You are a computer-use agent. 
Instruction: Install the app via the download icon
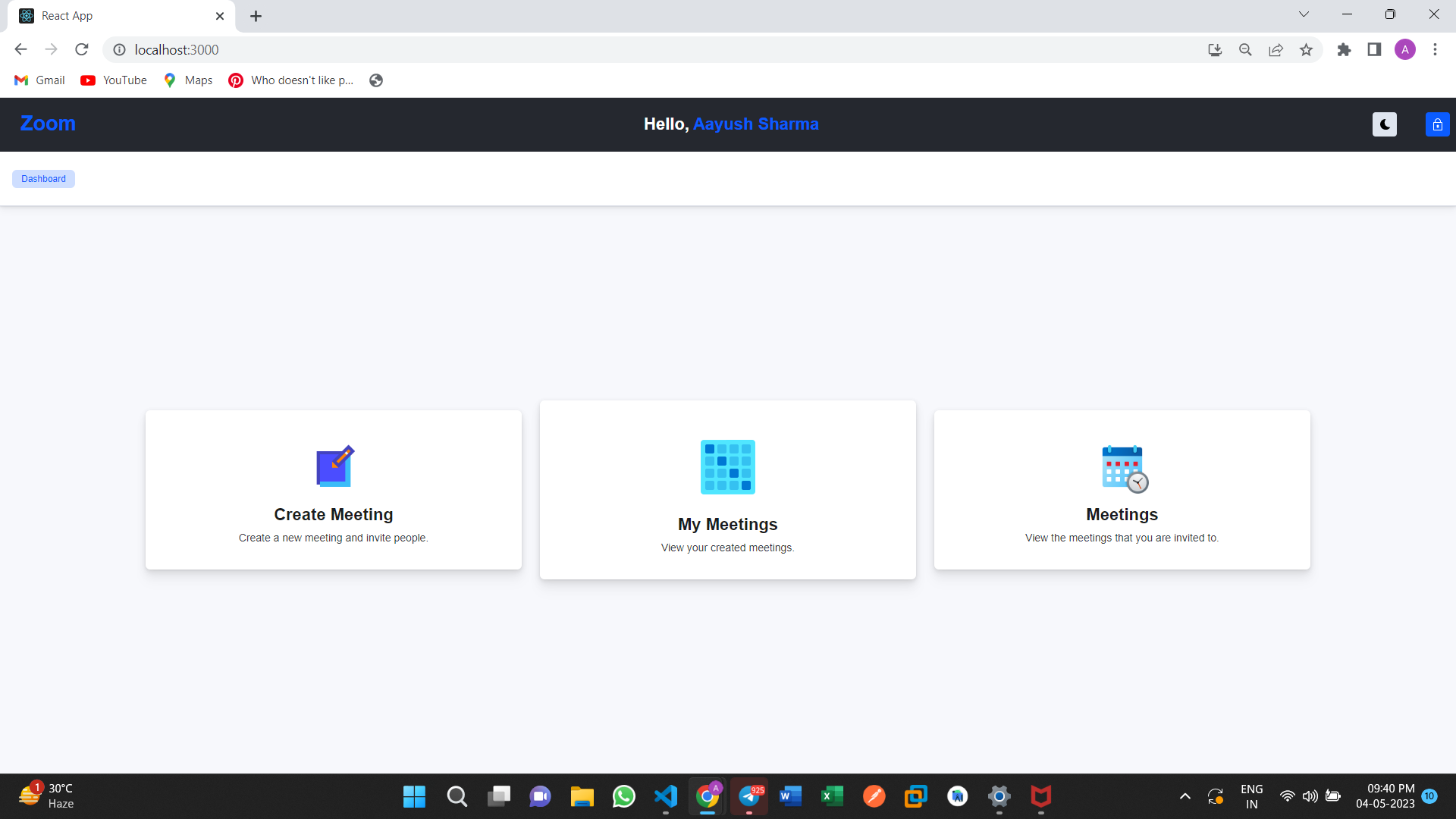click(x=1215, y=49)
